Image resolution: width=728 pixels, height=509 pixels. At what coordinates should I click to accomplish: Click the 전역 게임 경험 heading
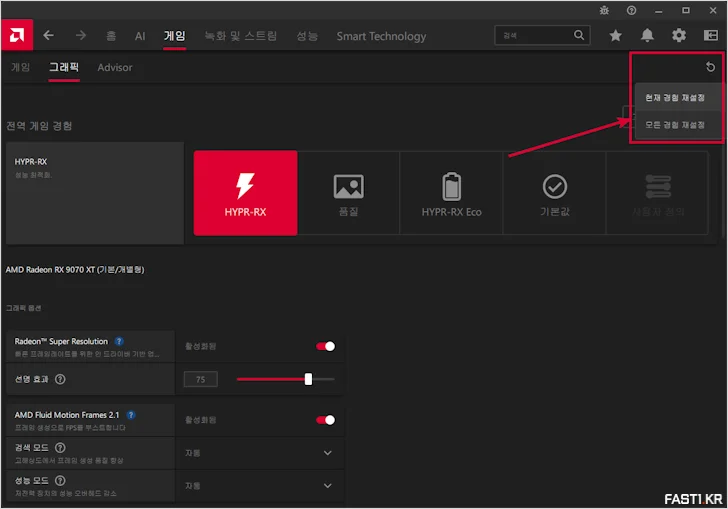tap(39, 126)
